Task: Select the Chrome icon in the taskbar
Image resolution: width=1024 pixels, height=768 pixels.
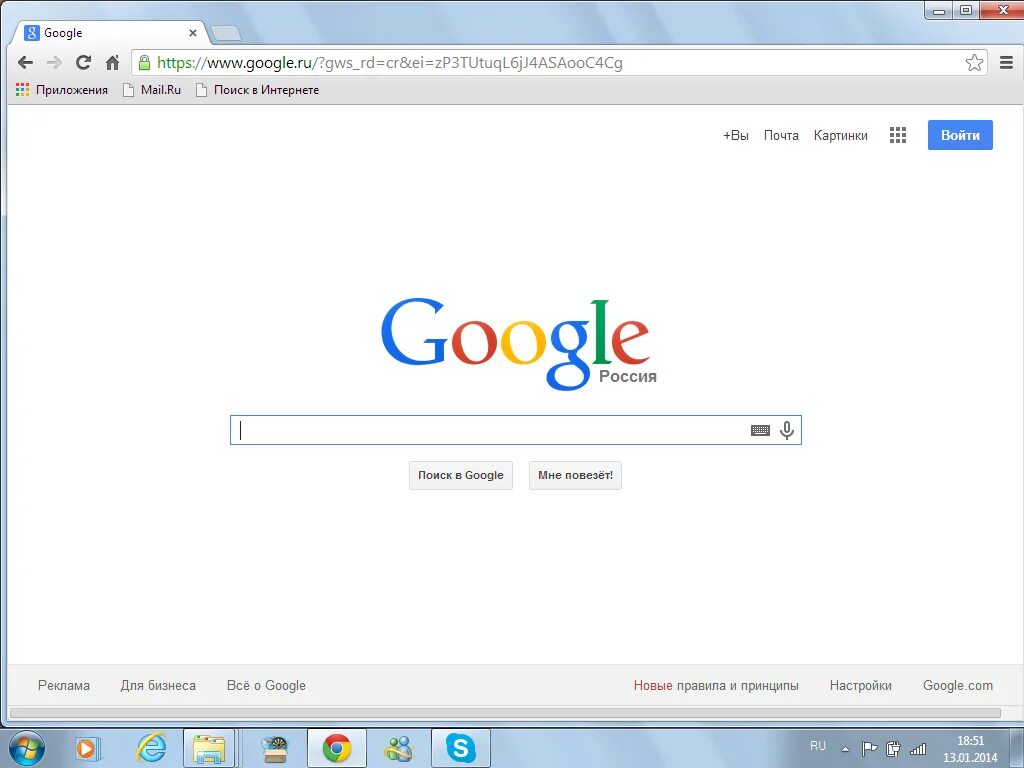Action: point(337,749)
